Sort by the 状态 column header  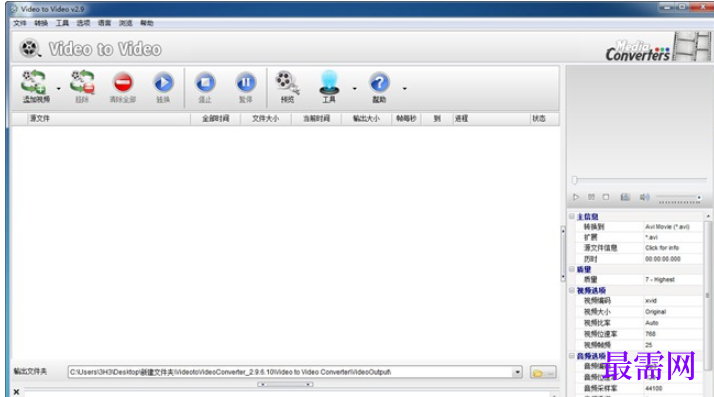click(x=545, y=118)
